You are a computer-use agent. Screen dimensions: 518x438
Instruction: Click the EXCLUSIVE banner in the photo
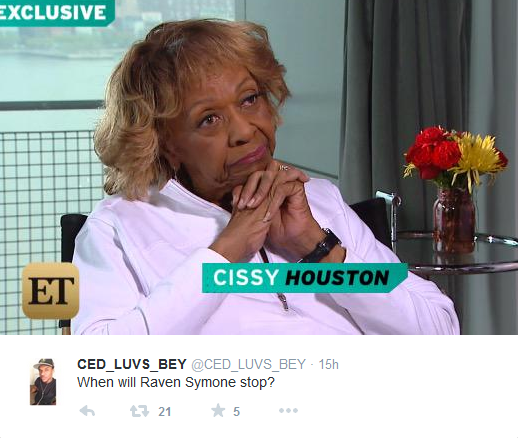(55, 12)
